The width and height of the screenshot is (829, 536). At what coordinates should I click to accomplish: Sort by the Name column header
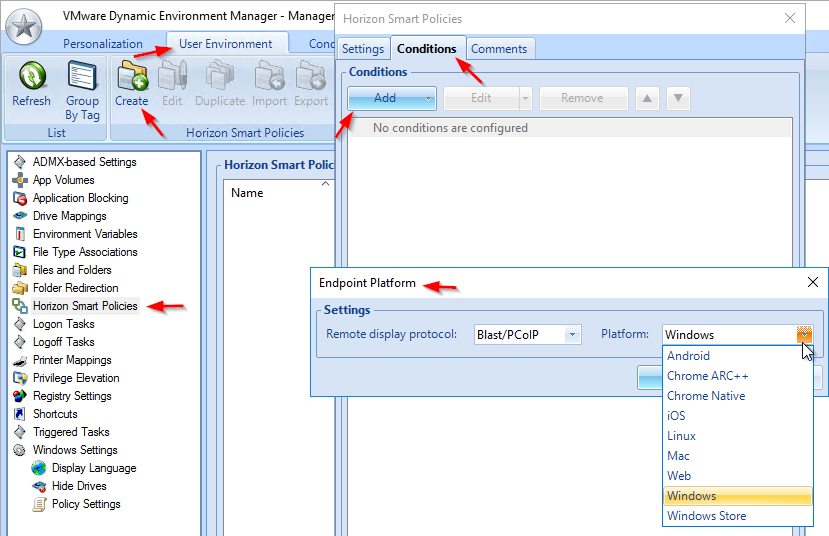click(x=279, y=193)
